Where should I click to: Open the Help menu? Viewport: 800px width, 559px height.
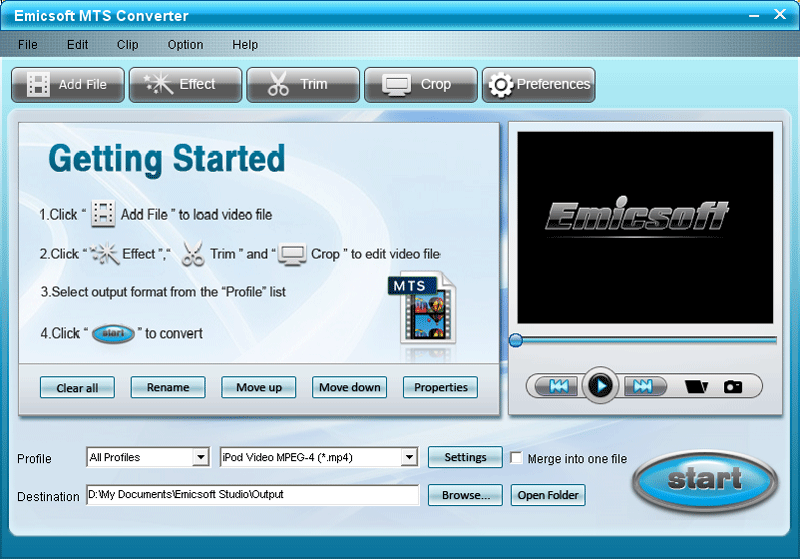pyautogui.click(x=245, y=45)
